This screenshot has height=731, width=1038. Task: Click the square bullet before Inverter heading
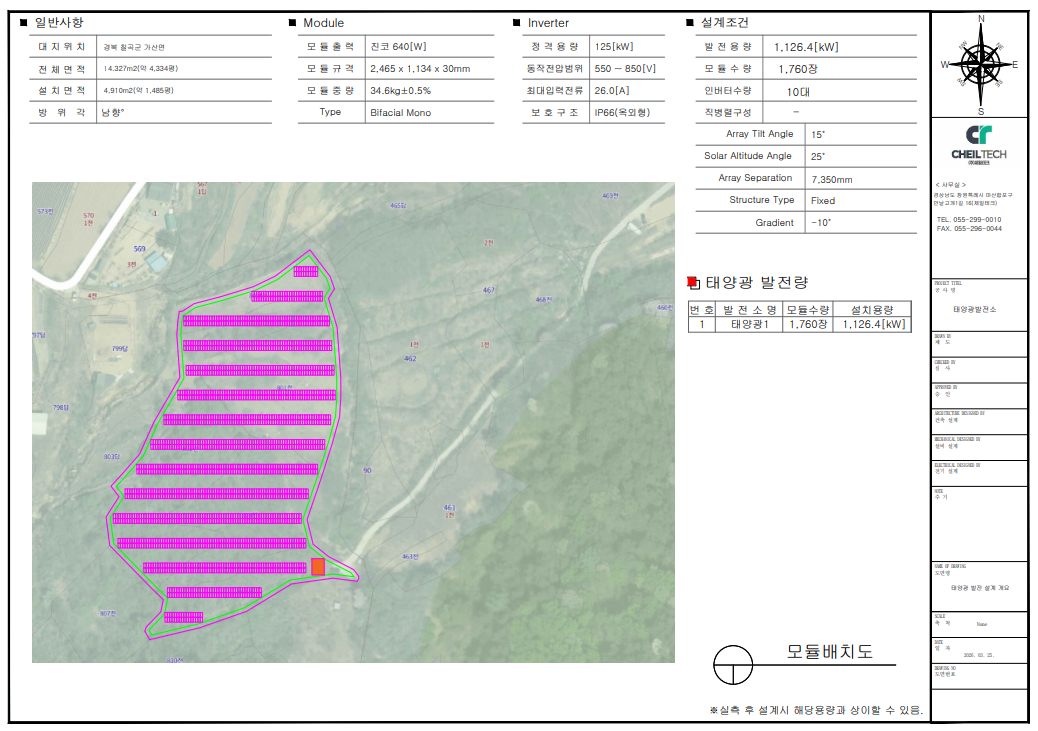tap(517, 23)
